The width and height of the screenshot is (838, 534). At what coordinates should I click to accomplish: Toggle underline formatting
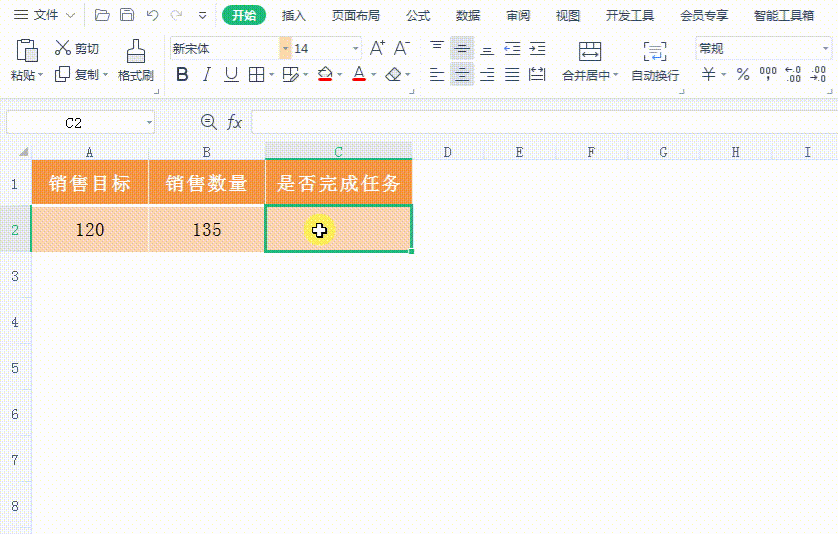pyautogui.click(x=231, y=74)
